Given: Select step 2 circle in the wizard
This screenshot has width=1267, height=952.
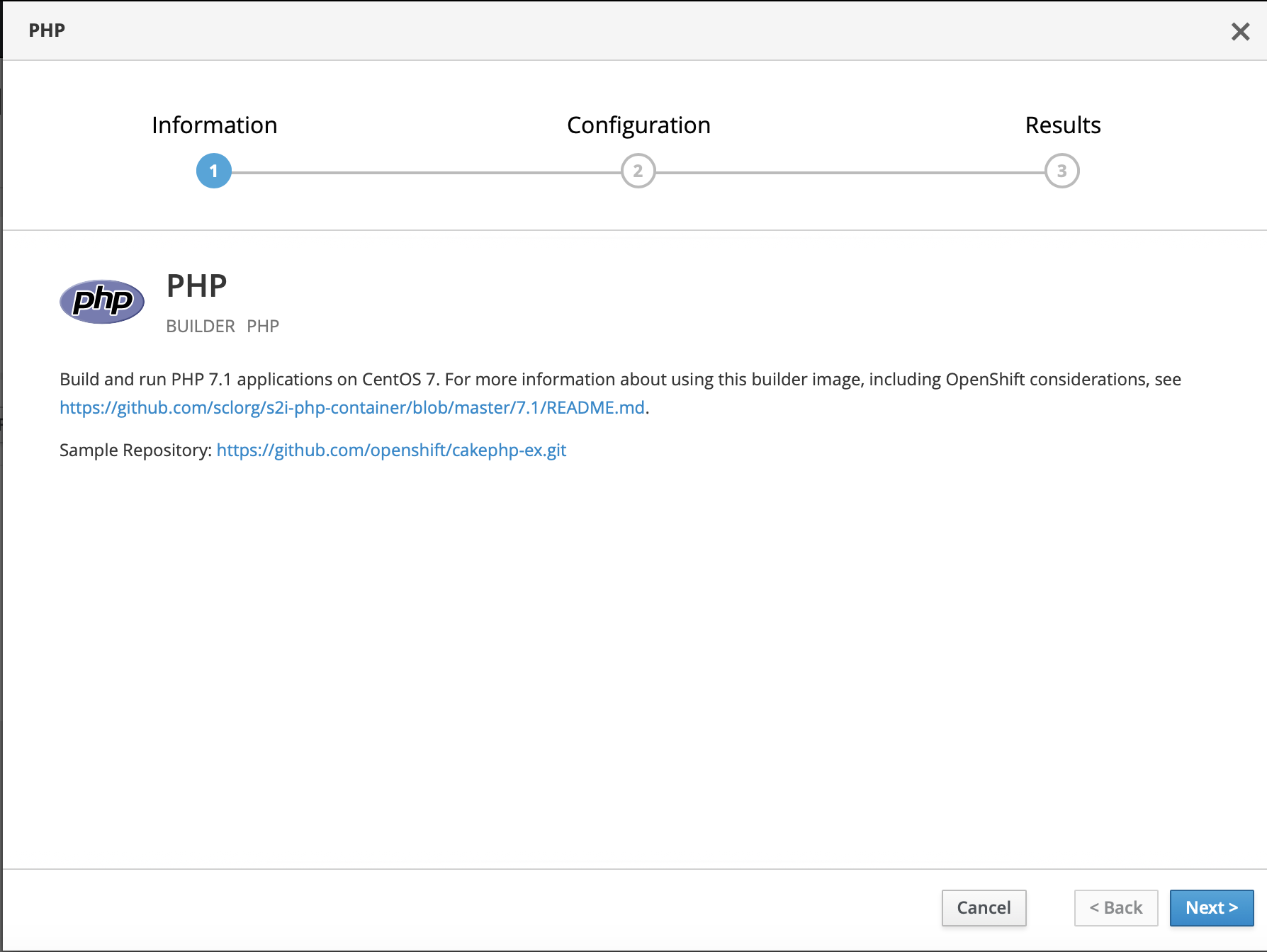Looking at the screenshot, I should pos(638,171).
